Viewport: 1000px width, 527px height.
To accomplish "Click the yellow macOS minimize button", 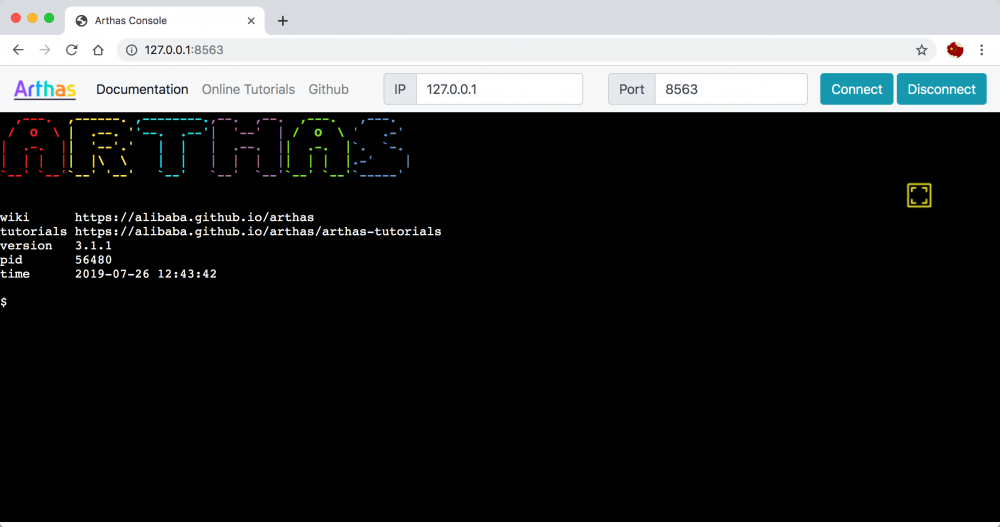I will click(x=33, y=19).
